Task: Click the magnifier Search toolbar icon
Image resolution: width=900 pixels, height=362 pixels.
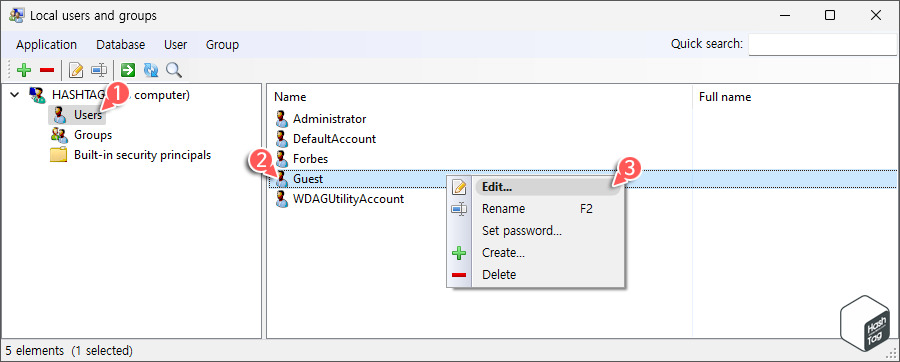Action: tap(173, 71)
